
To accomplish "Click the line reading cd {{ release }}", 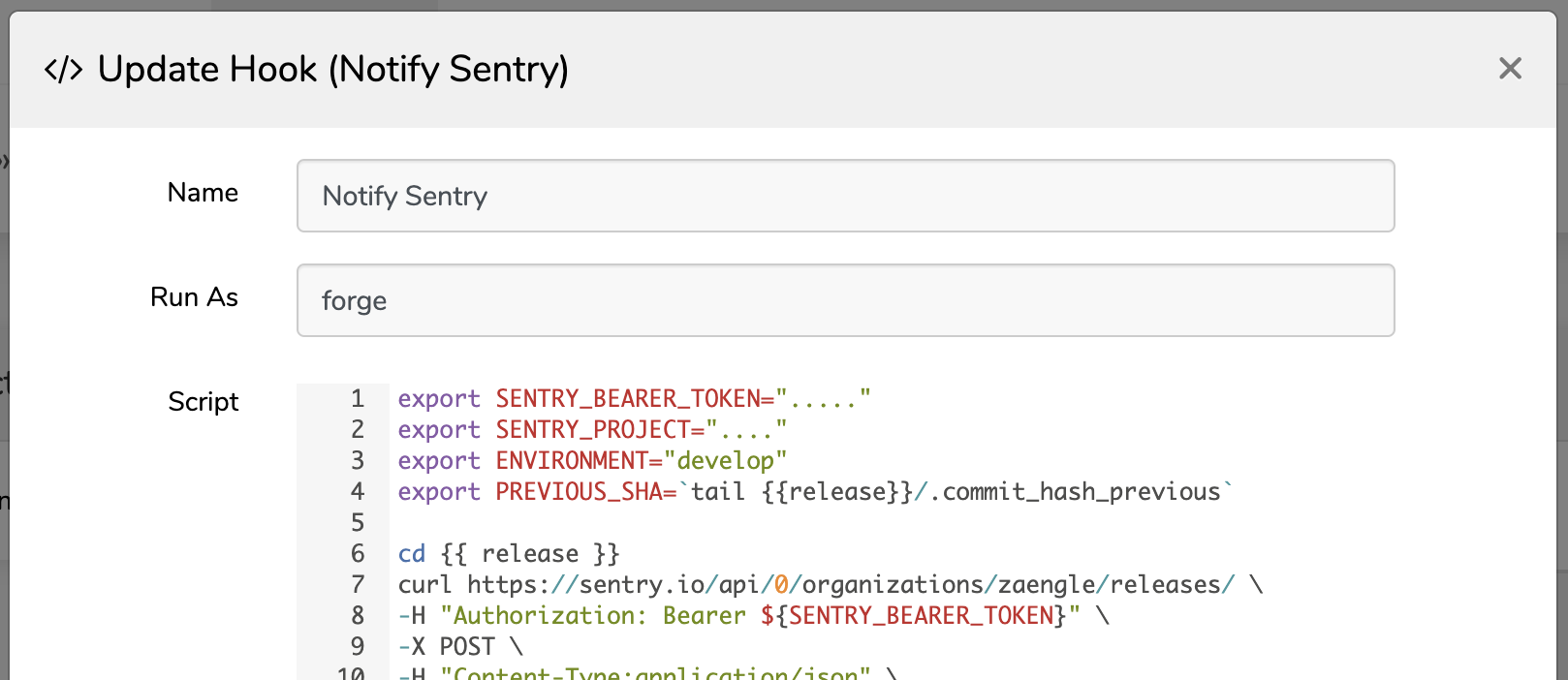I will (x=509, y=553).
